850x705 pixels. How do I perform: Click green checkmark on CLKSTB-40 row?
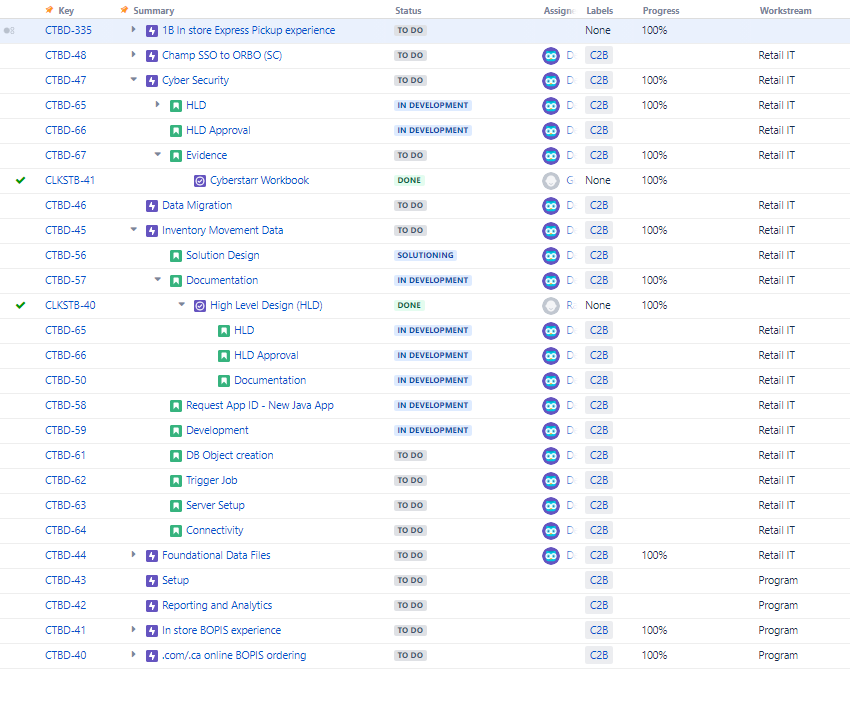[21, 305]
